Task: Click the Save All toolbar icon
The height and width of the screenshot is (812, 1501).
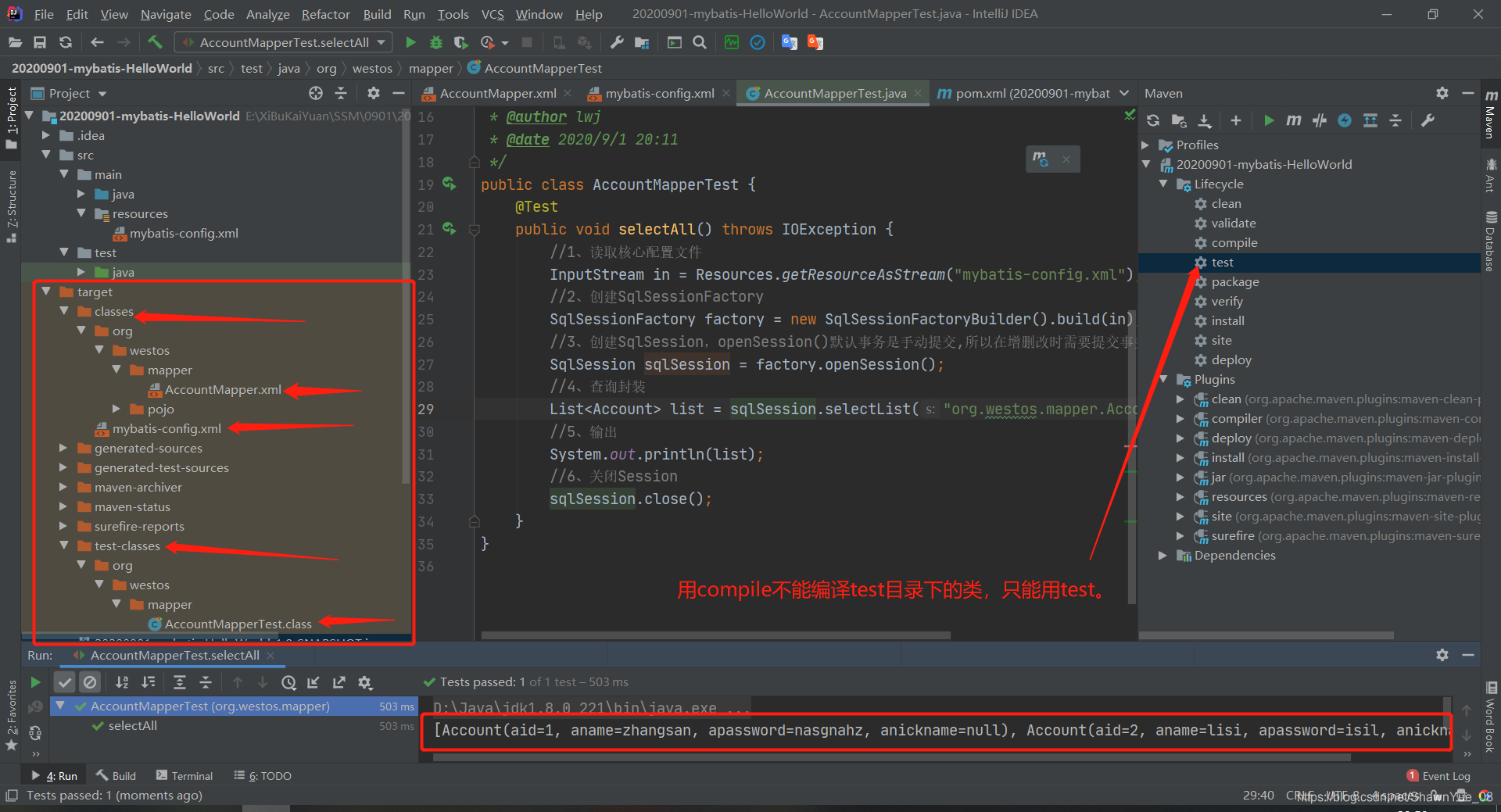Action: point(40,42)
